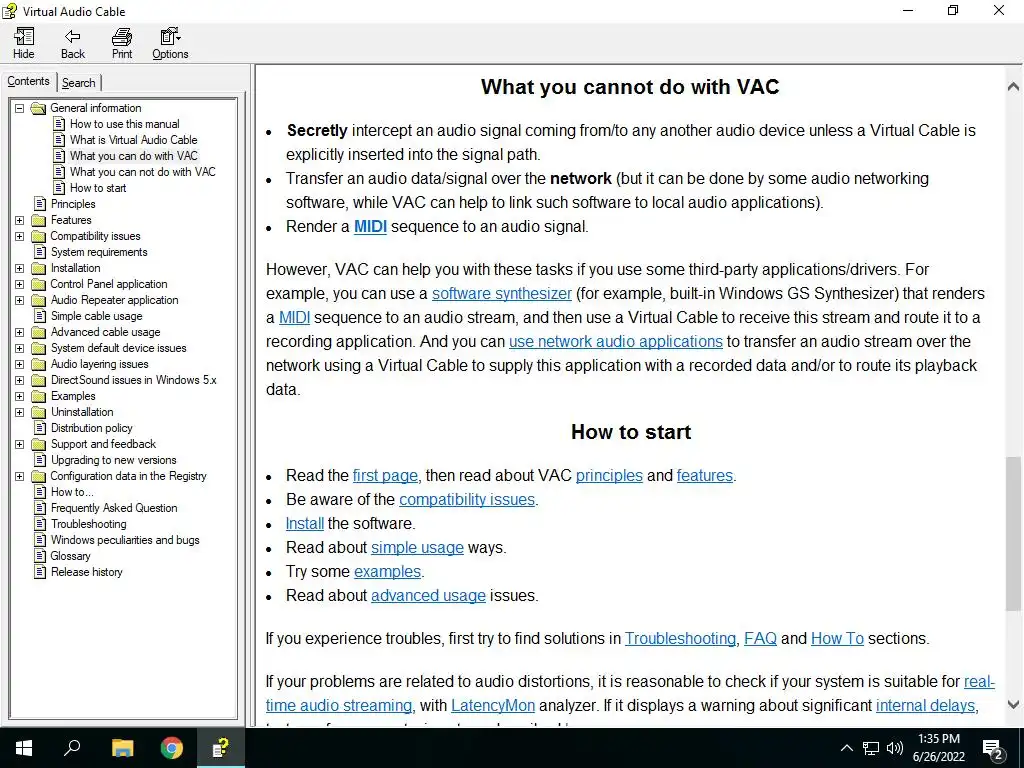Viewport: 1024px width, 768px height.
Task: Open taskbar search magnifier
Action: coord(72,748)
